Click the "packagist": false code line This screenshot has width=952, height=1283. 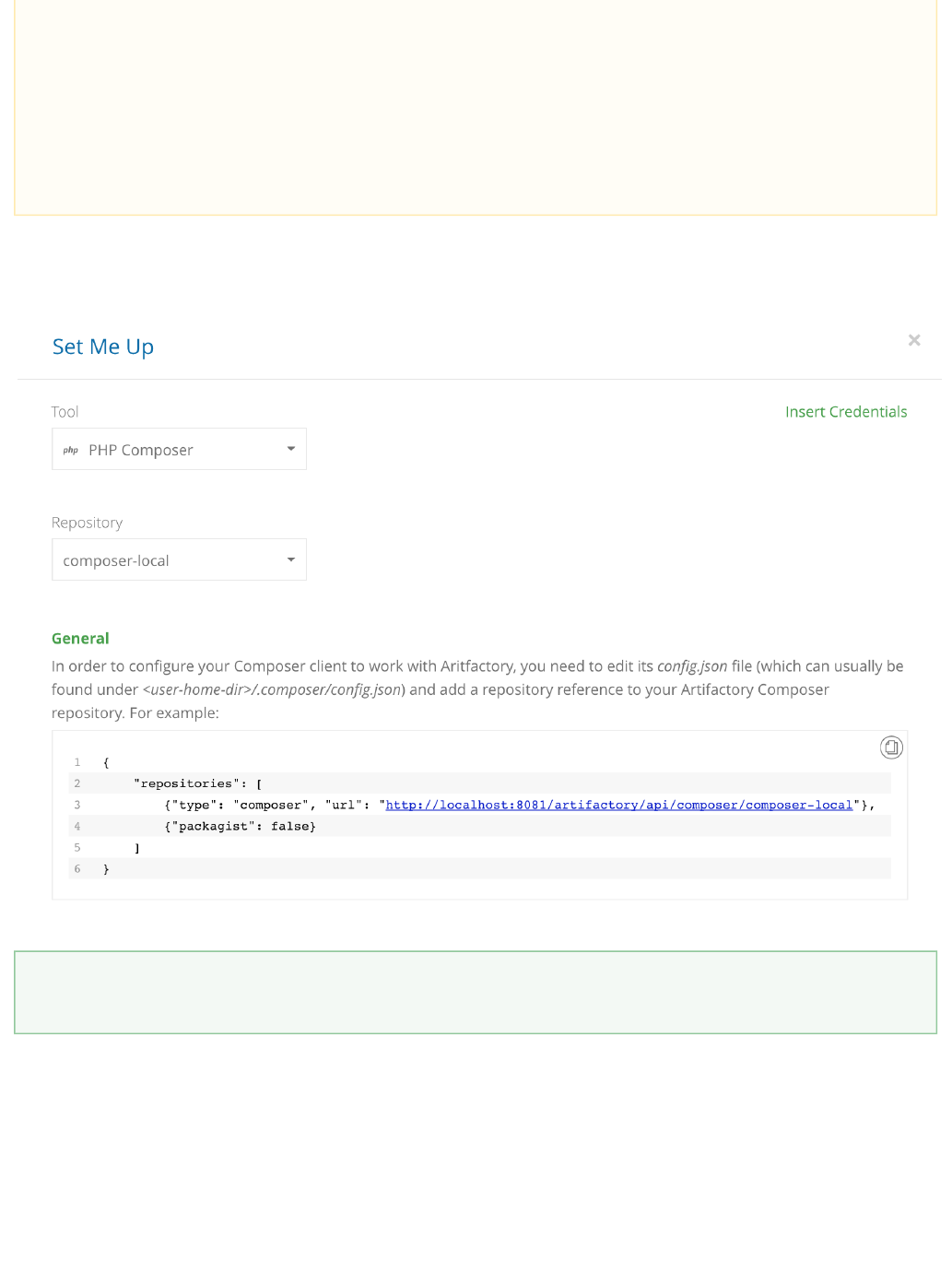pos(240,827)
